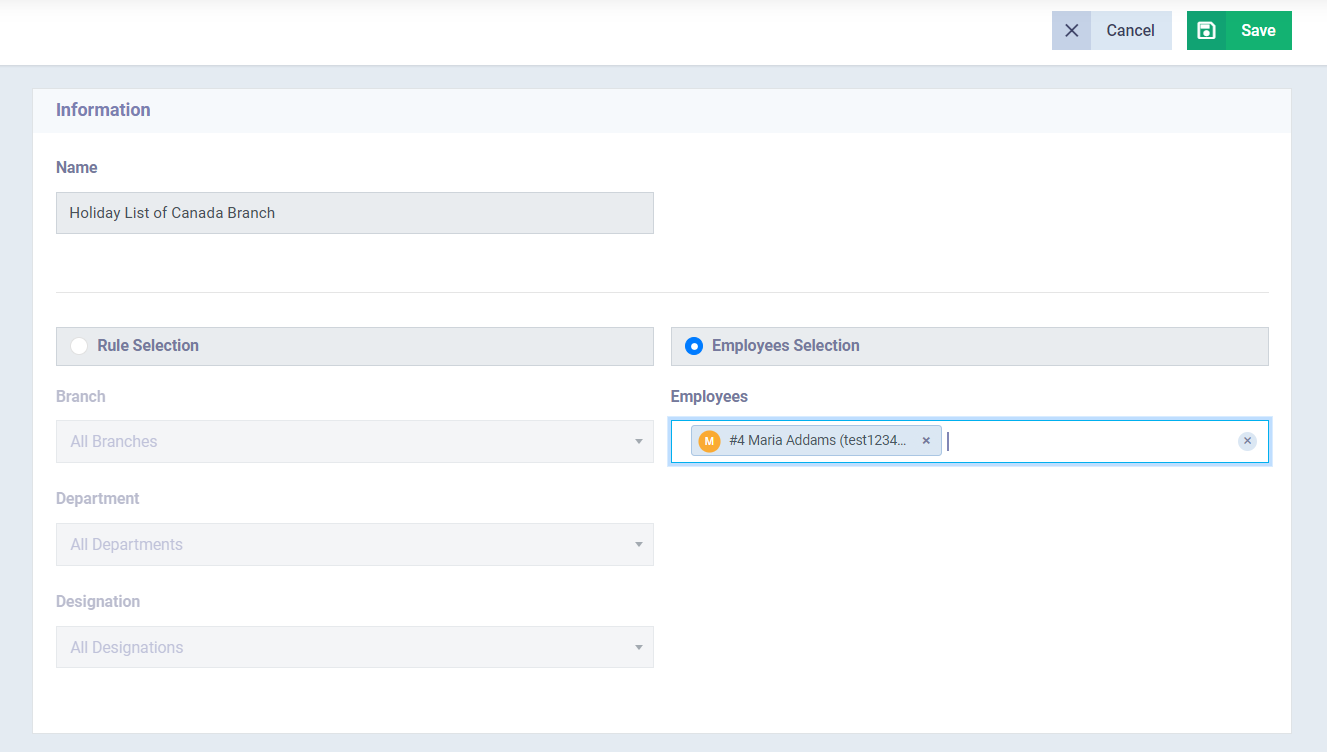
Task: Expand the All Designations dropdown
Action: (340, 648)
